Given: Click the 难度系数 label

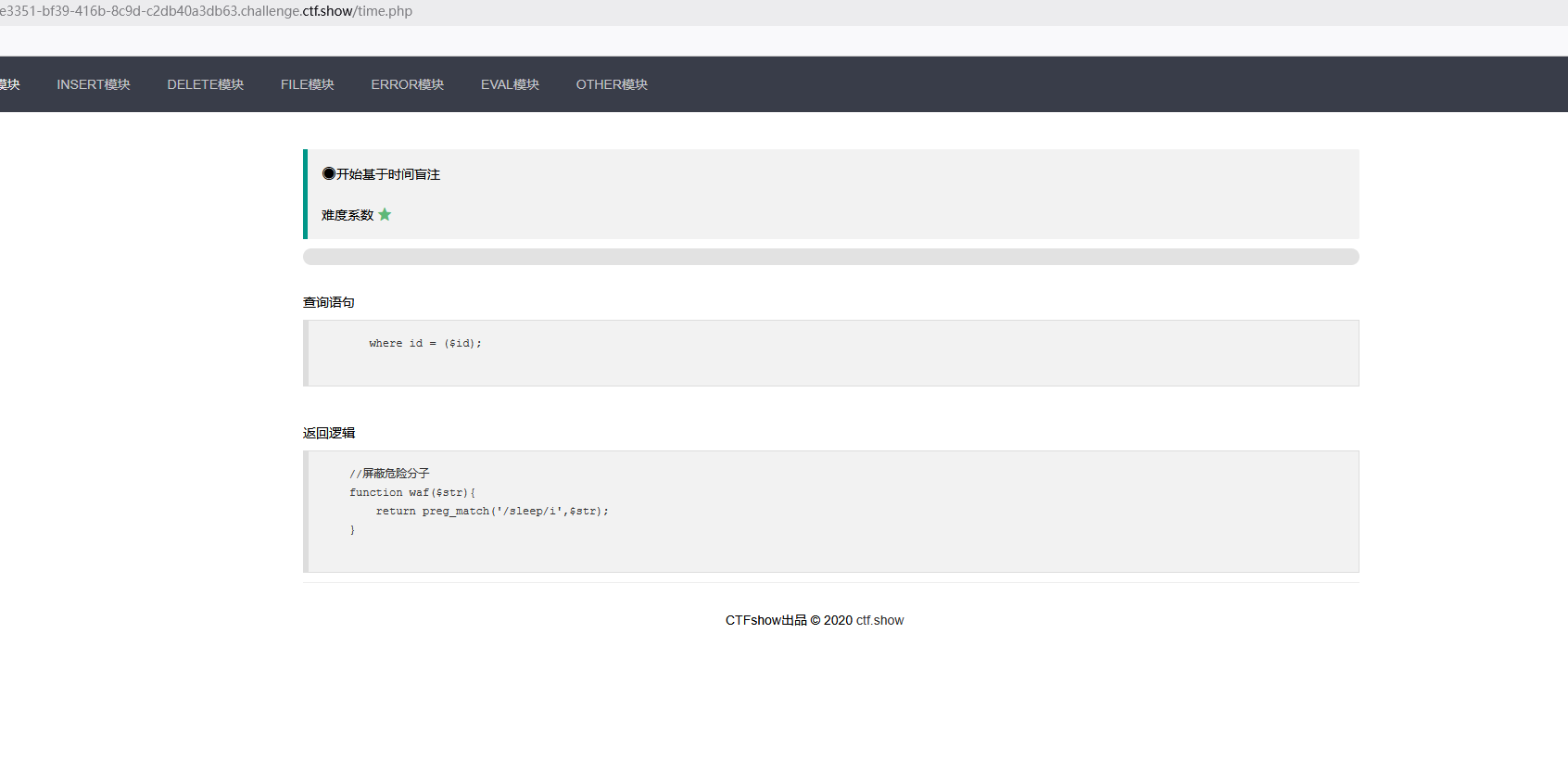Looking at the screenshot, I should [x=348, y=215].
